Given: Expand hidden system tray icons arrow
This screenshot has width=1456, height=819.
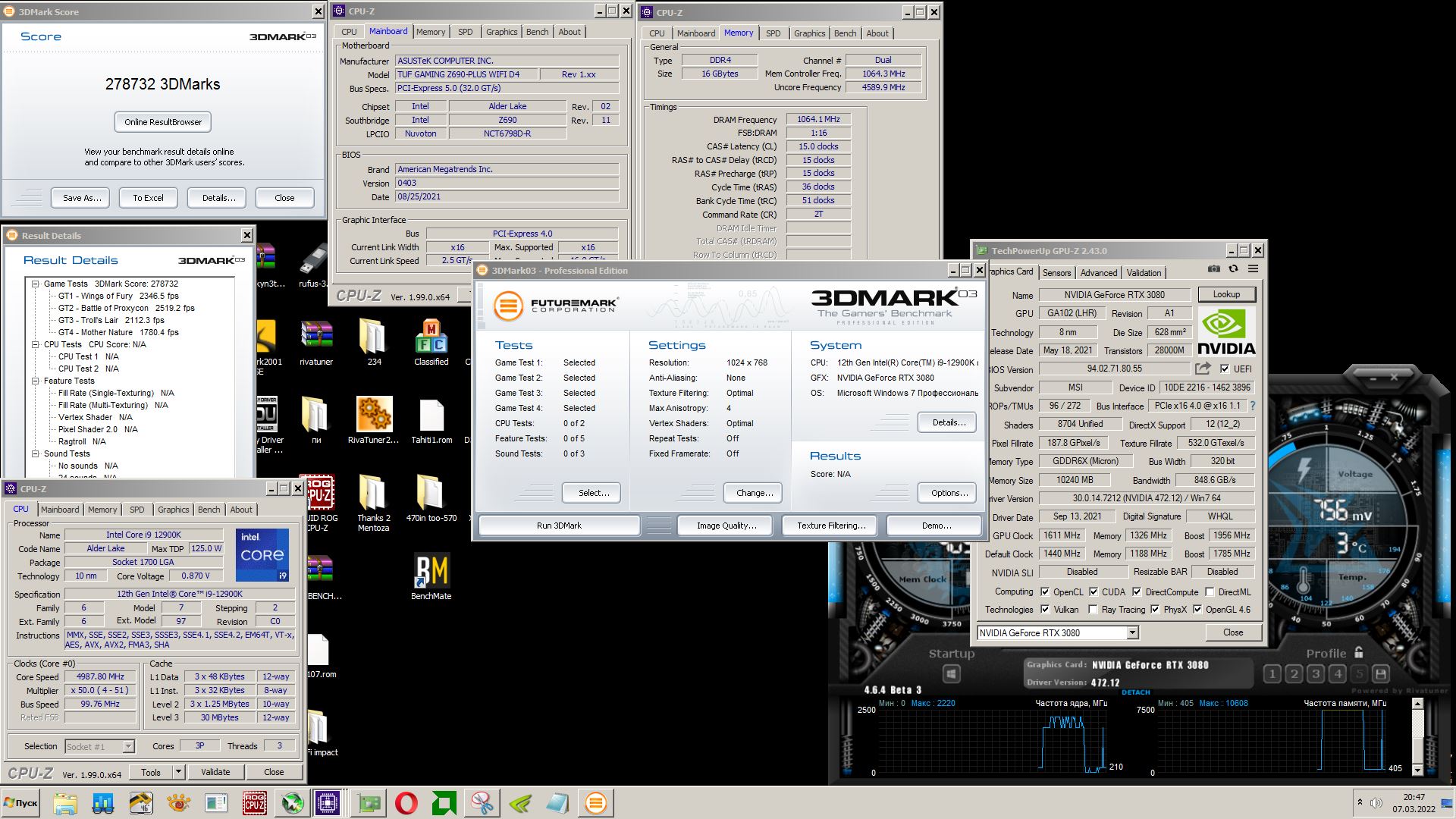Looking at the screenshot, I should (1360, 802).
